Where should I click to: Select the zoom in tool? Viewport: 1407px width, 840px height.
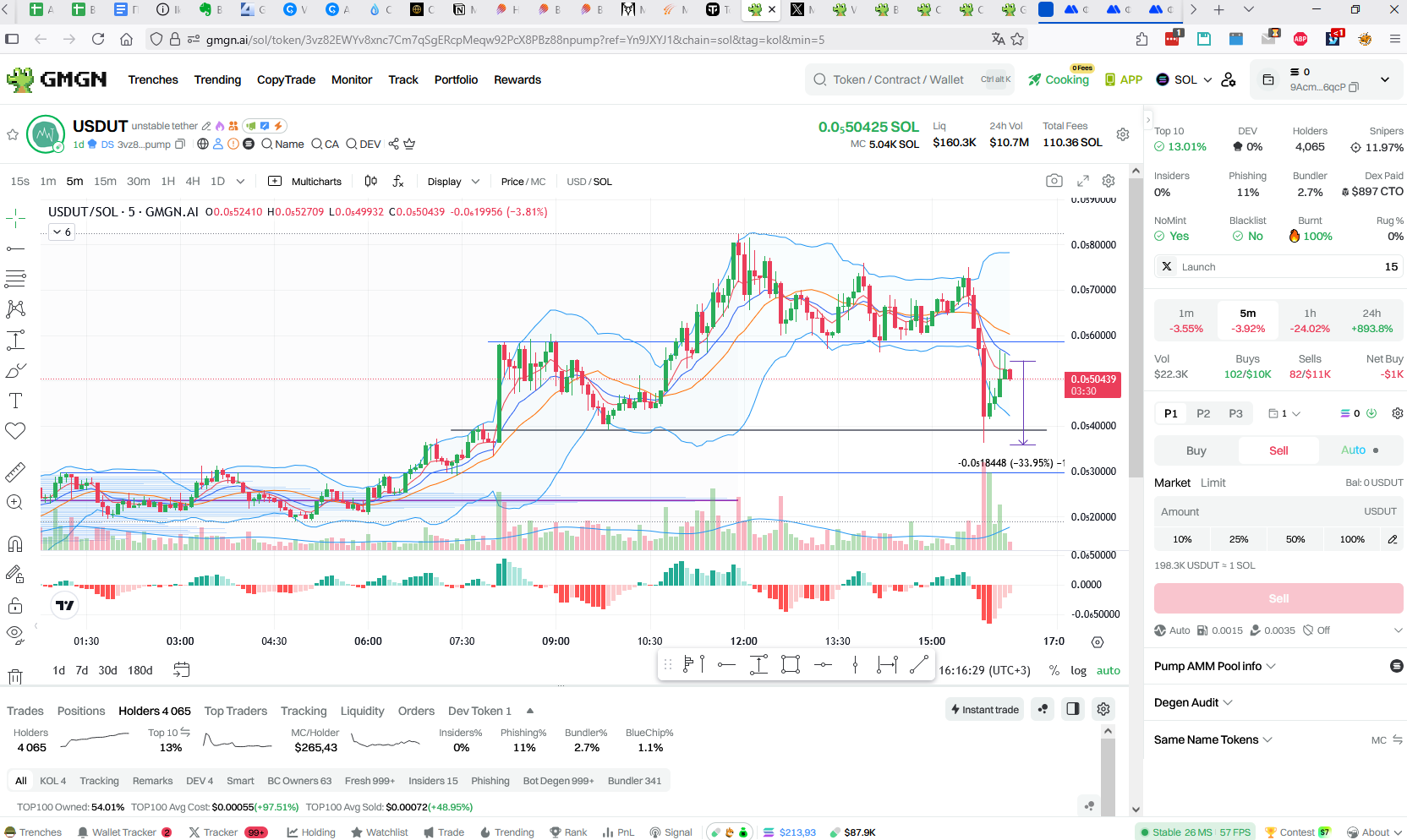tap(15, 503)
